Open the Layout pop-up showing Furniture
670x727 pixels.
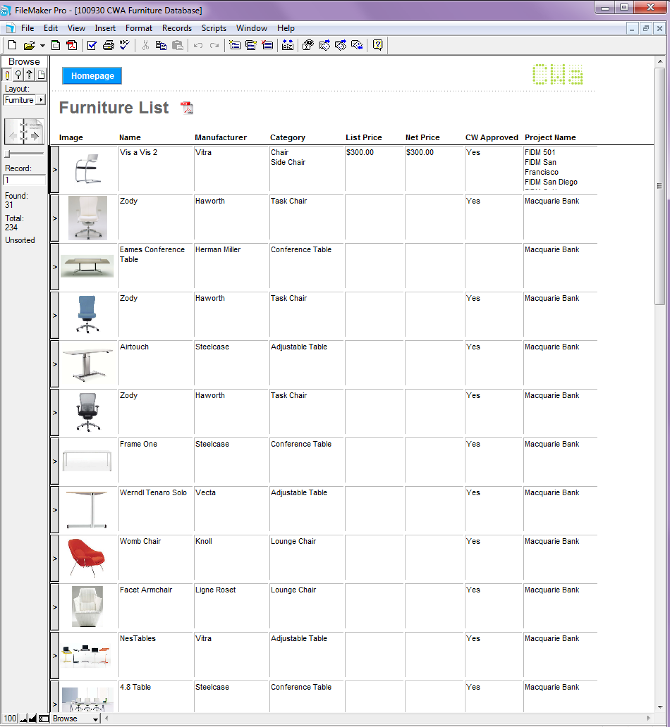coord(25,100)
